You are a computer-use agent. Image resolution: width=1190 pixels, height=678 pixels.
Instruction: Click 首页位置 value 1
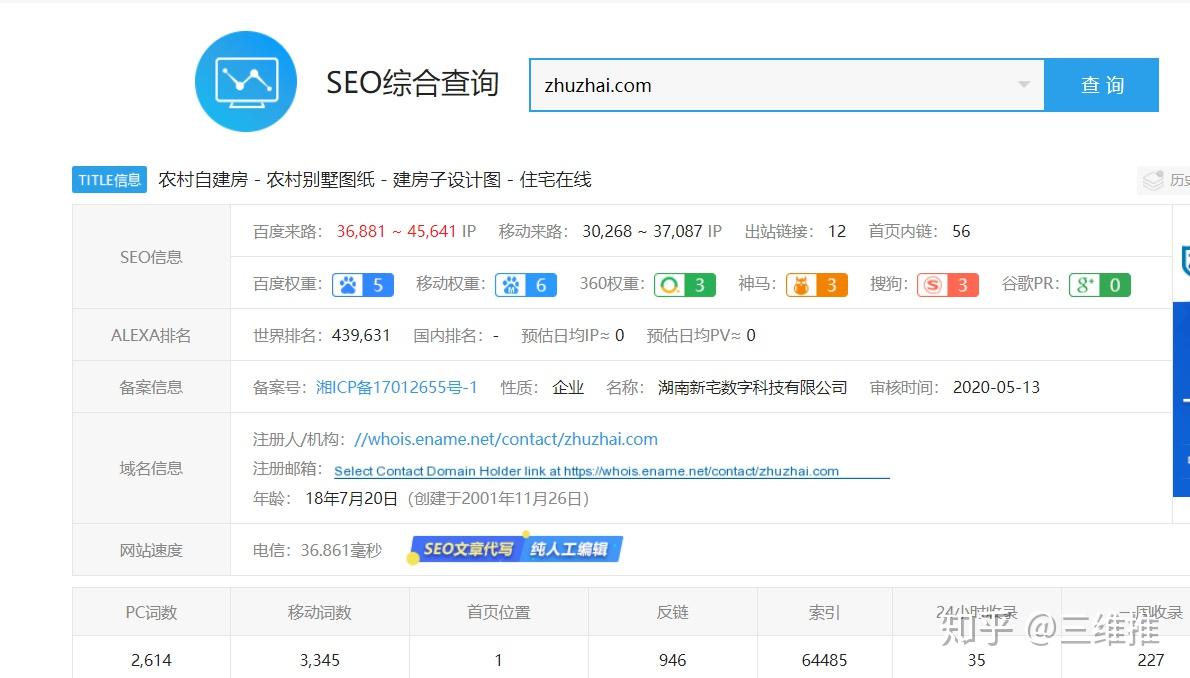[499, 660]
